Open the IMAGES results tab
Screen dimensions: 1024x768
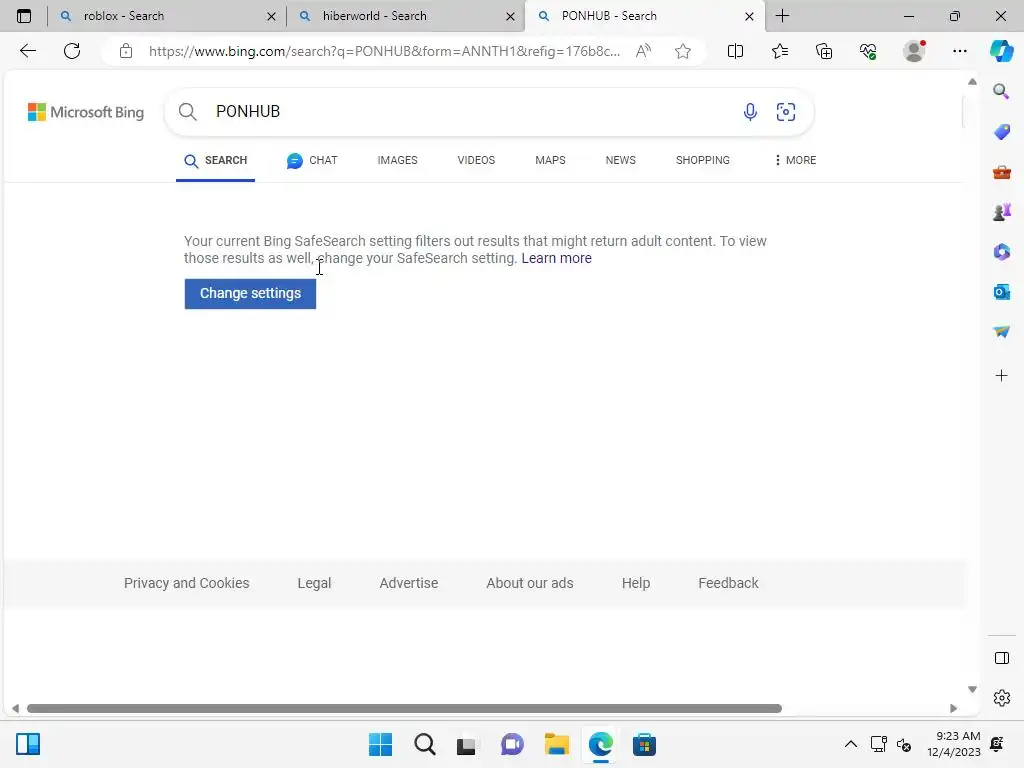[397, 161]
